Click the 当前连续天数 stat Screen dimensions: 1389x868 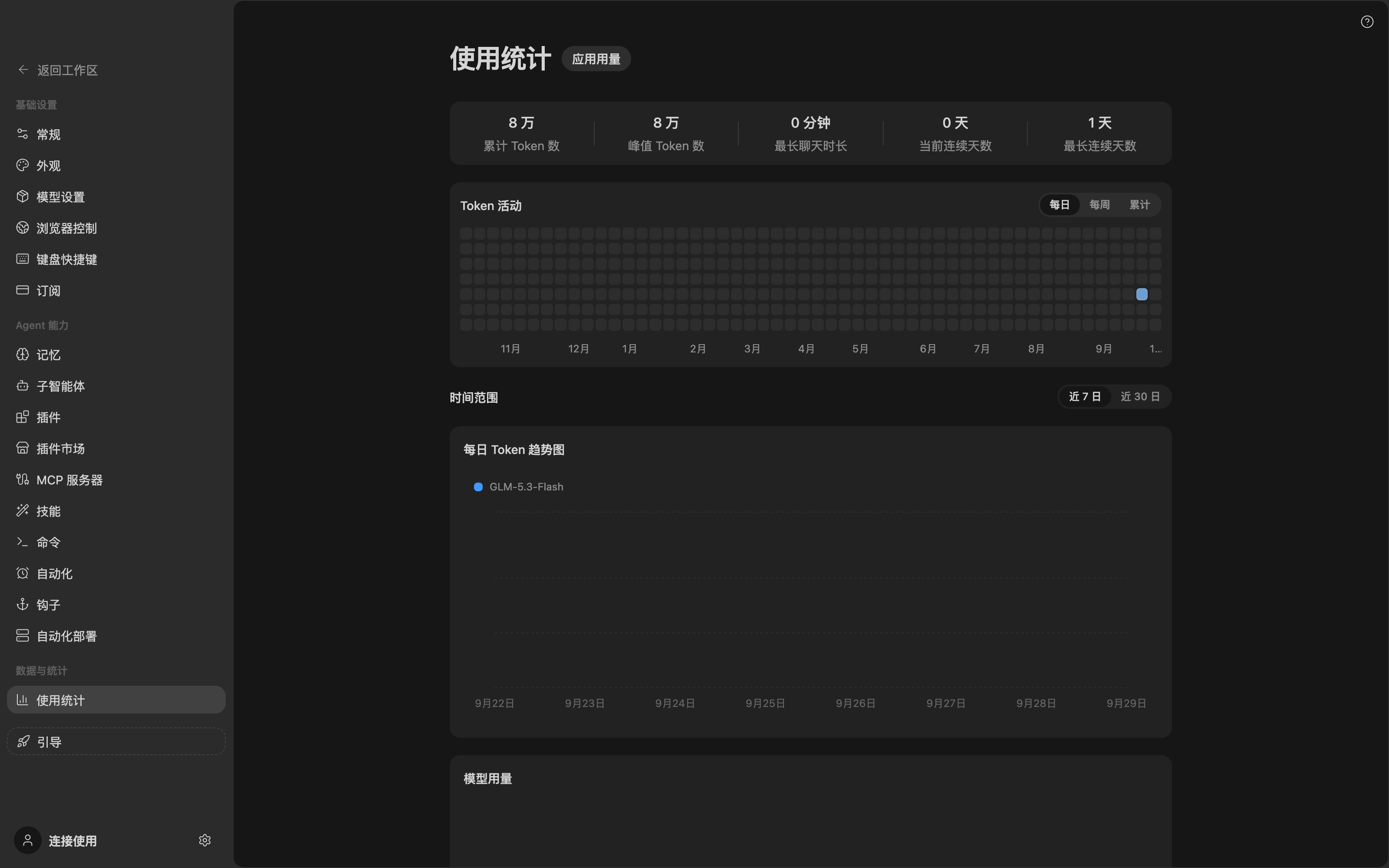[955, 134]
